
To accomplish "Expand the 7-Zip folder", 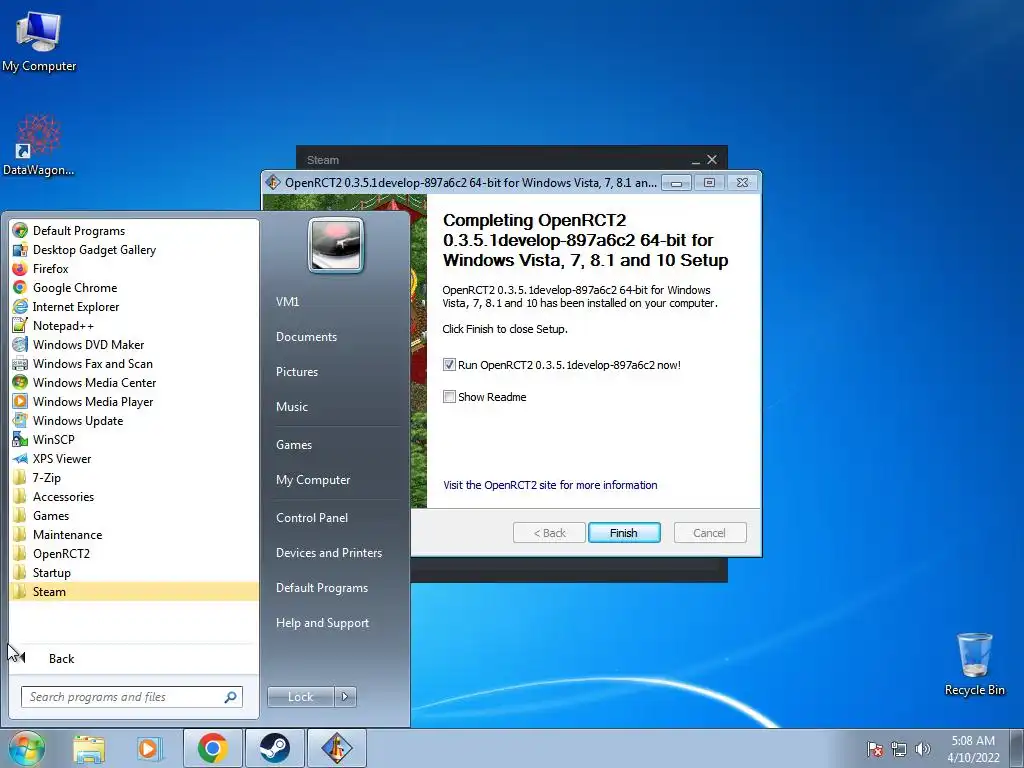I will click(46, 477).
